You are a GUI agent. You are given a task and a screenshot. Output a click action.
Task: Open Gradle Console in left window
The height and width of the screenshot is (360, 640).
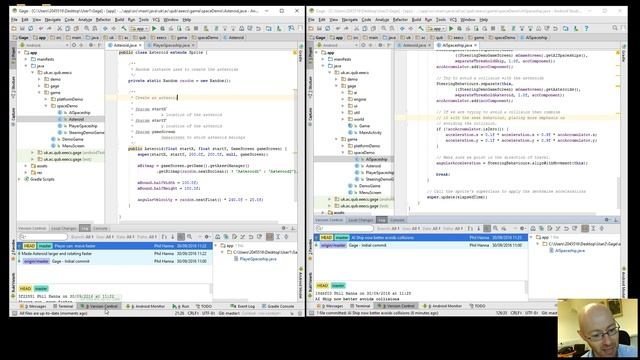point(278,306)
